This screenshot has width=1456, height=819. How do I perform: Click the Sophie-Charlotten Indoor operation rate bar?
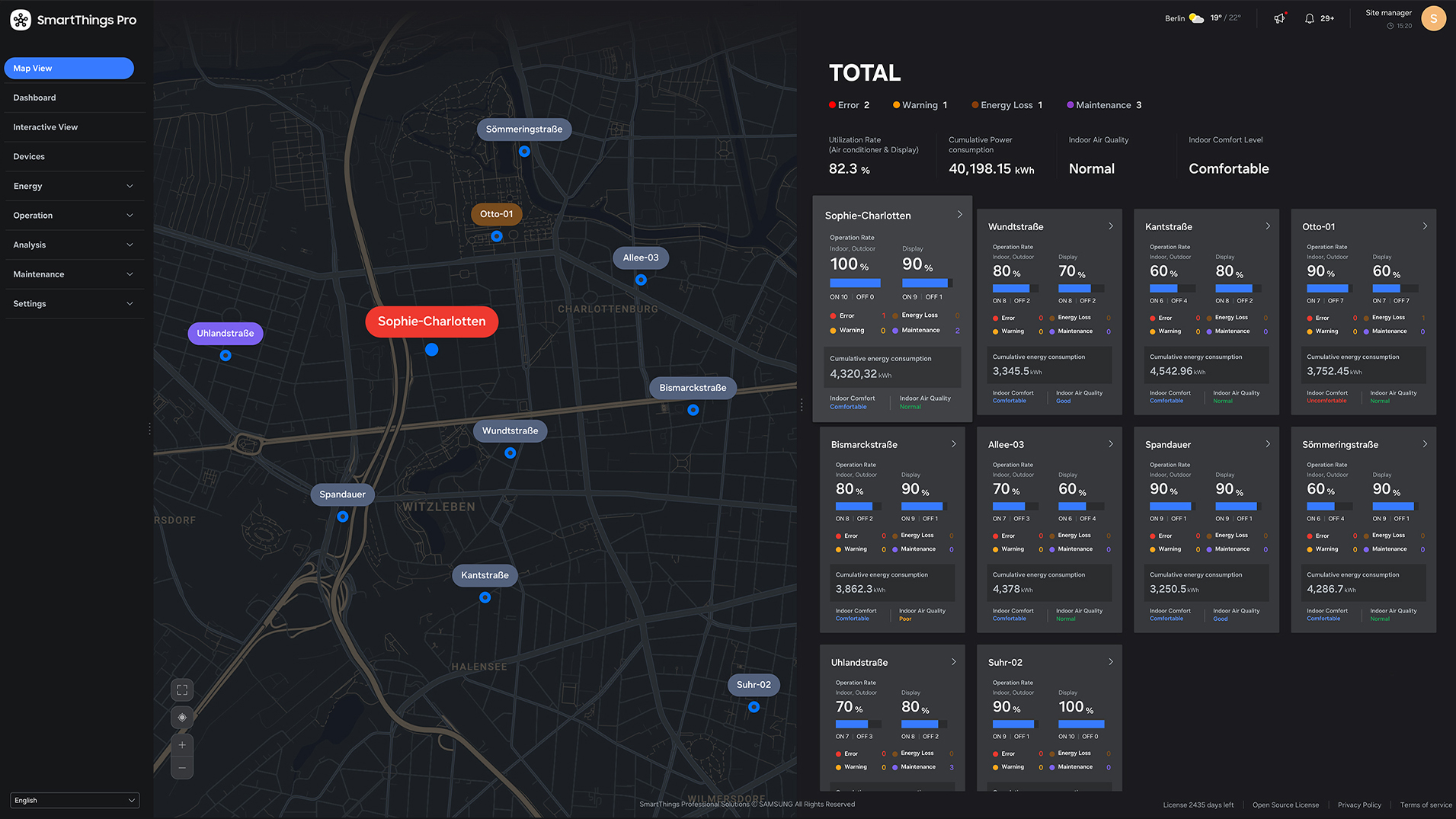[x=855, y=283]
